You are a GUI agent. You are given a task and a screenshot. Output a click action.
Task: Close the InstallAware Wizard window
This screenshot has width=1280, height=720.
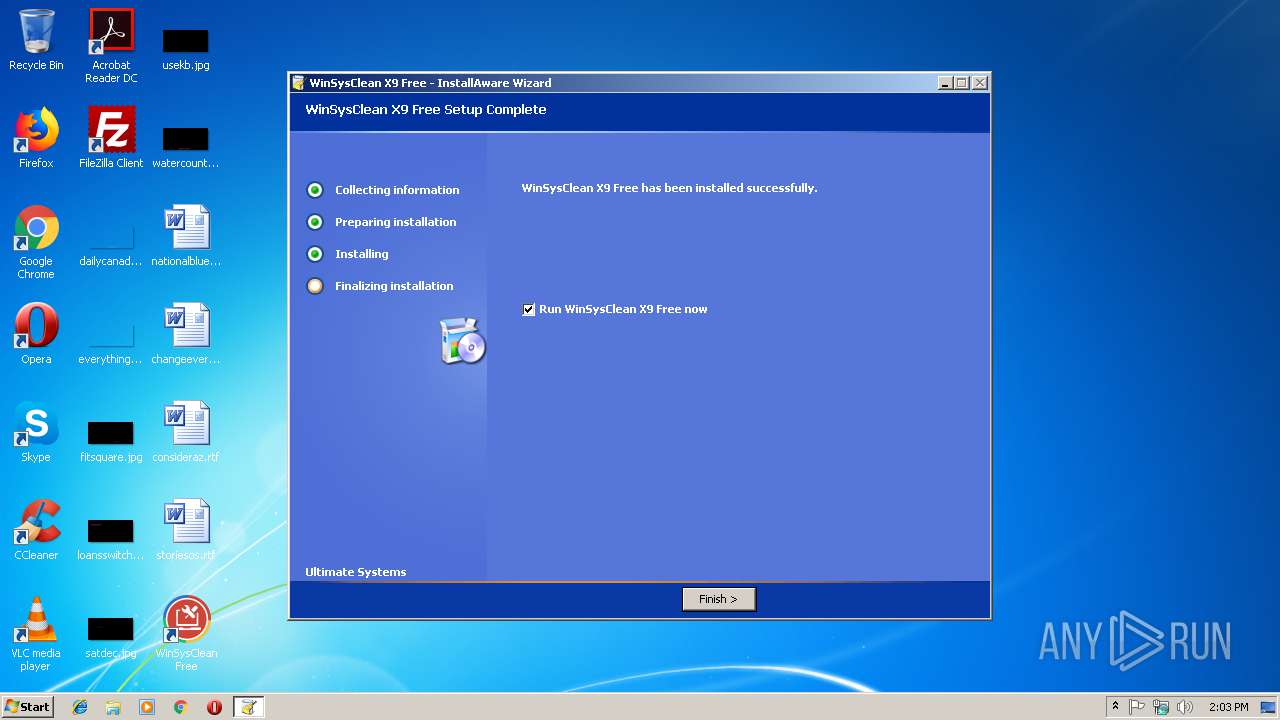[x=980, y=83]
